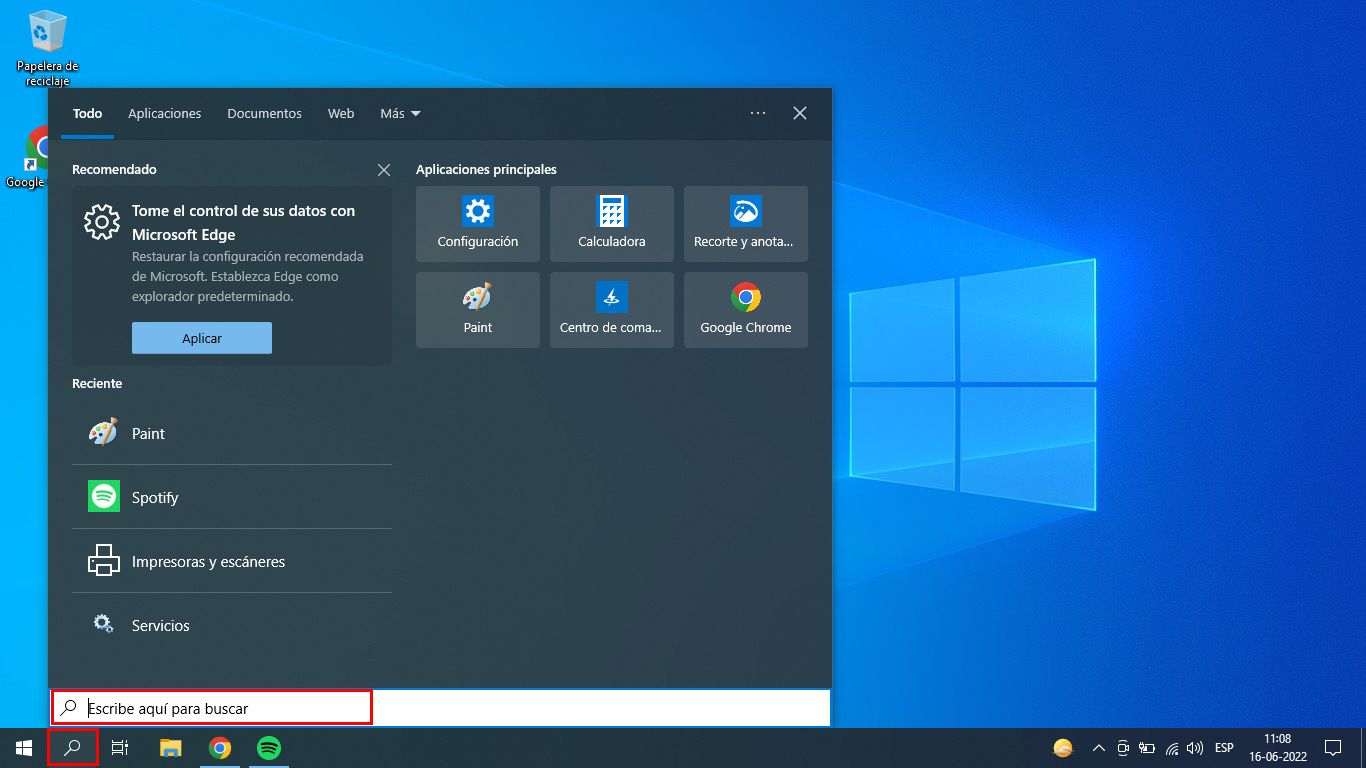Open File Explorer in taskbar
Screen dimensions: 1366x768
pos(171,748)
